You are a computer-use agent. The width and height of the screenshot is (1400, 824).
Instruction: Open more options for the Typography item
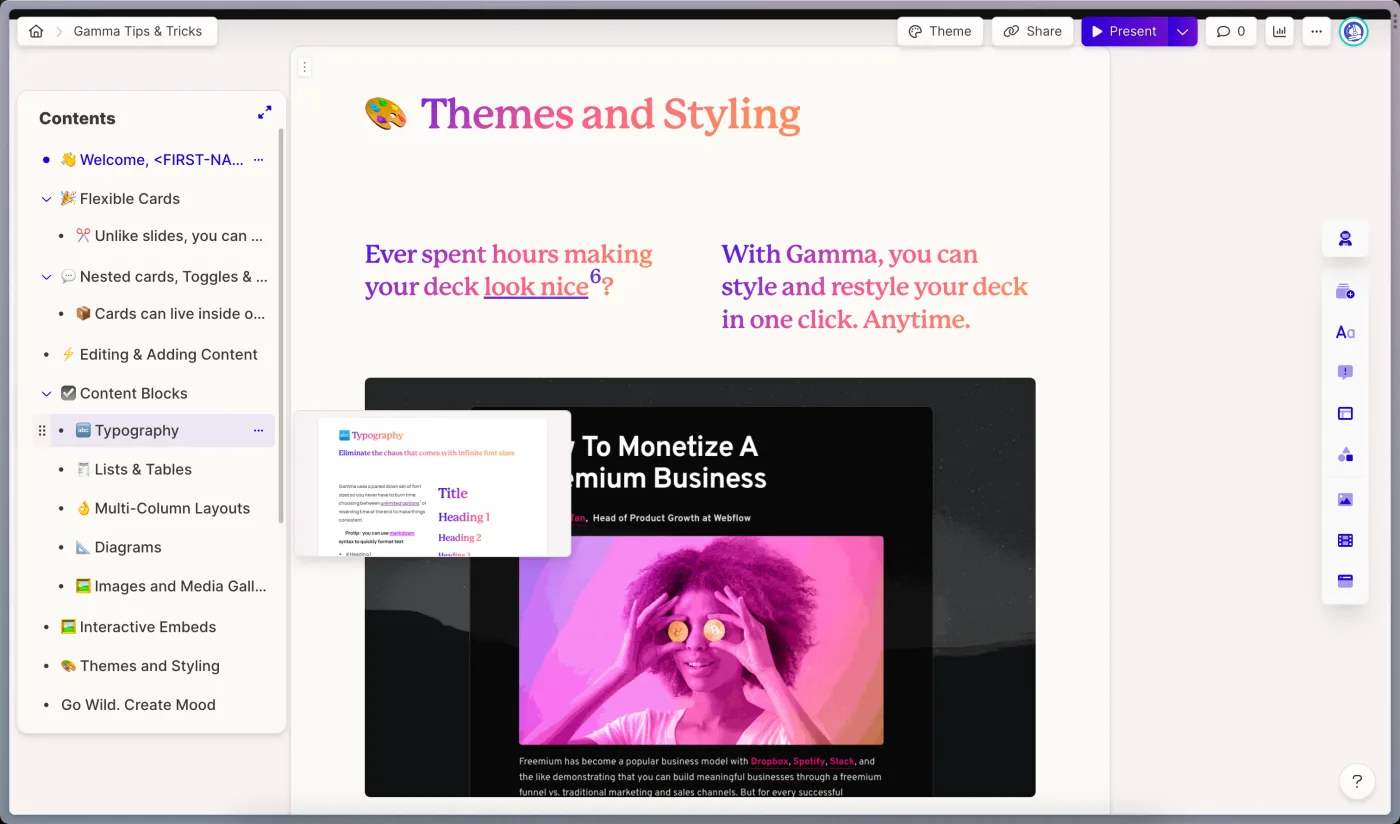258,431
